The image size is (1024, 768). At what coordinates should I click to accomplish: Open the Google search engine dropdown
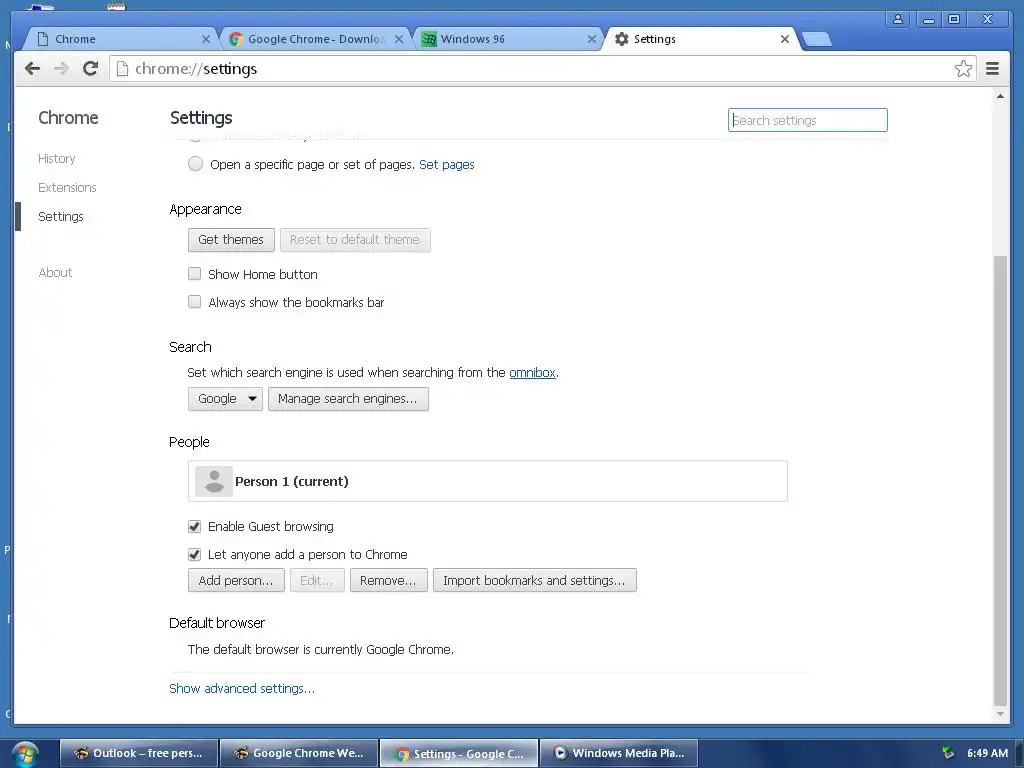[225, 399]
